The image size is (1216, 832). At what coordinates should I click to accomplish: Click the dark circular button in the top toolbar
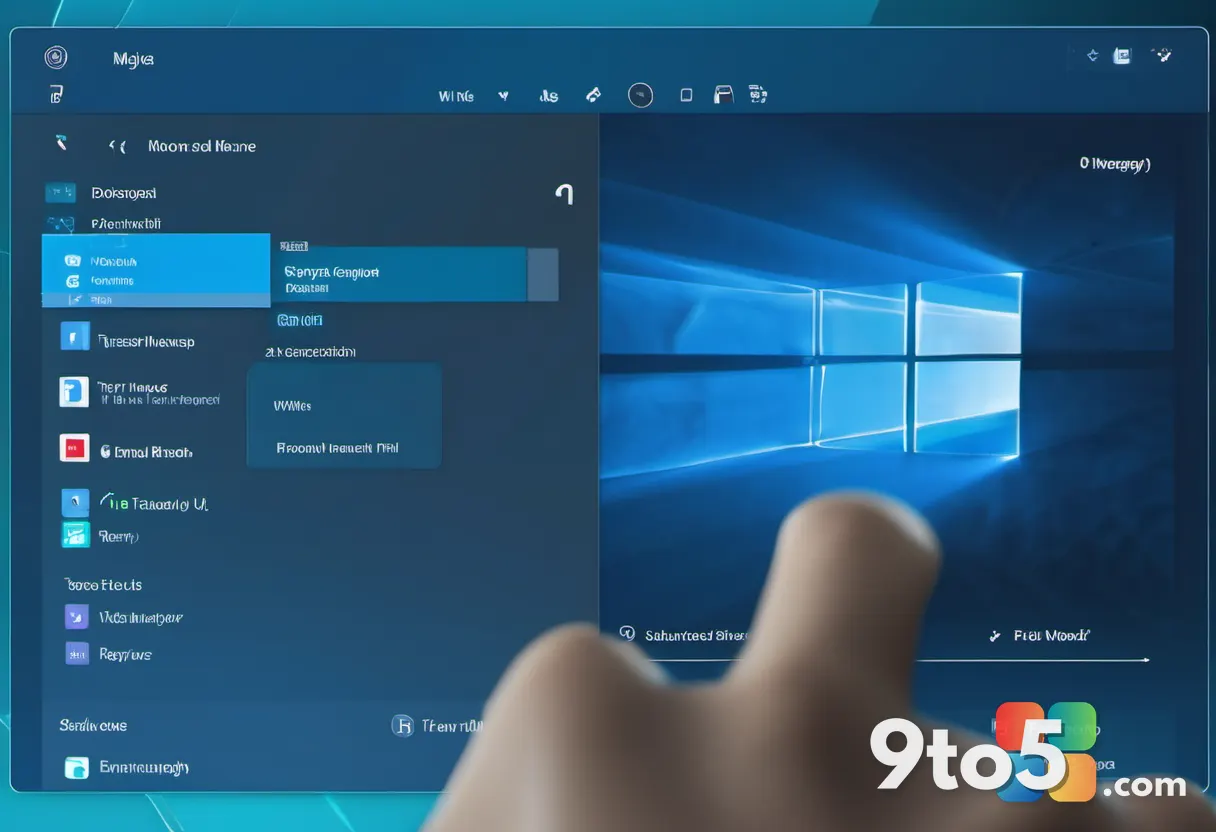[x=640, y=95]
